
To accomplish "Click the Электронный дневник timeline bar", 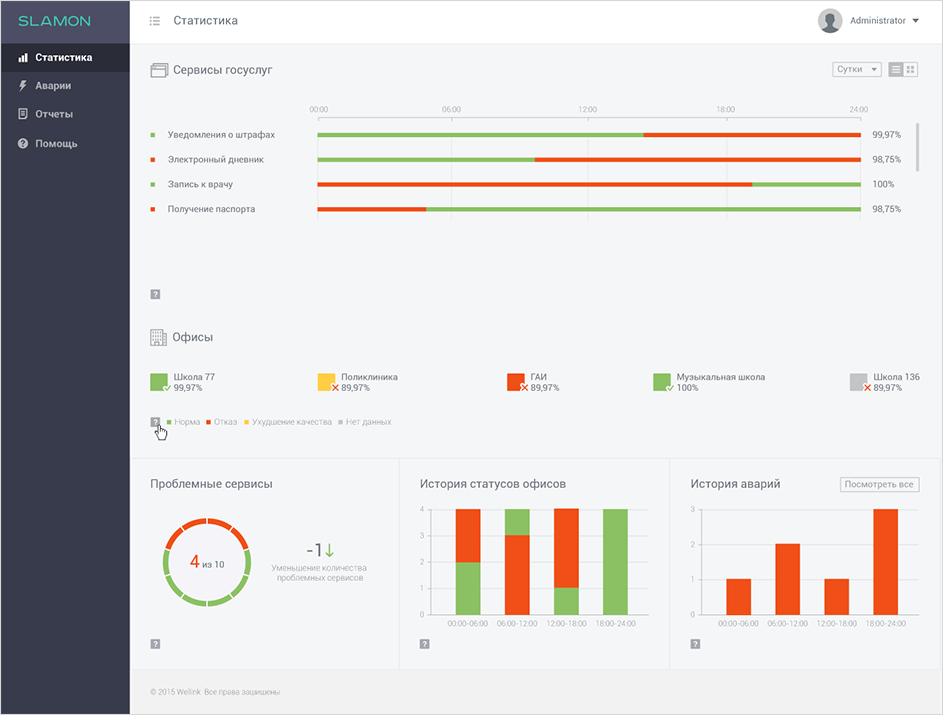I will point(589,159).
